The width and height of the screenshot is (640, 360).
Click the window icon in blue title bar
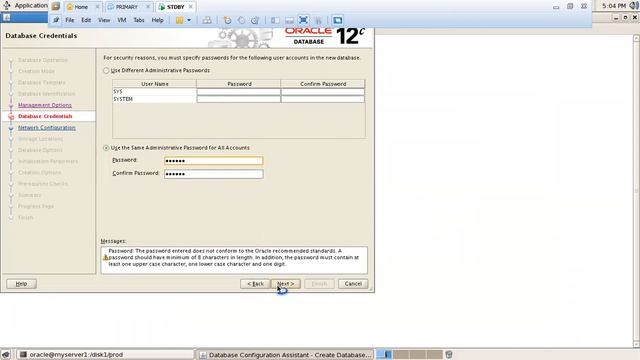[7, 18]
